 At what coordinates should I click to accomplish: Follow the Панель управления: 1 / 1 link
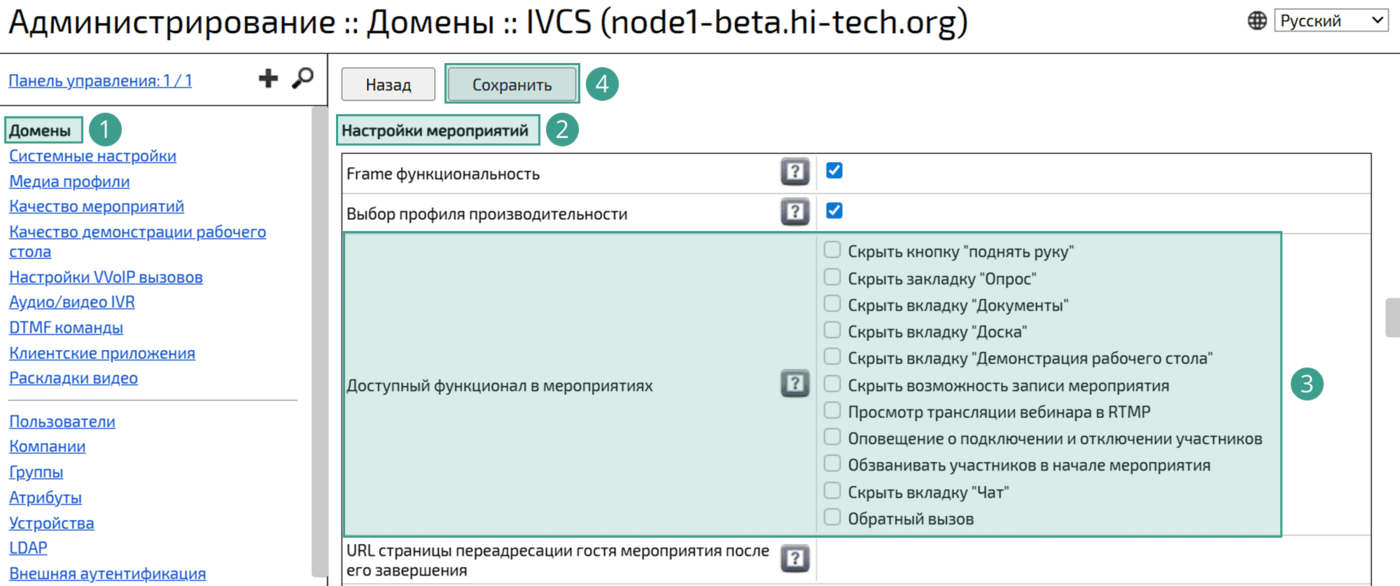pyautogui.click(x=100, y=81)
